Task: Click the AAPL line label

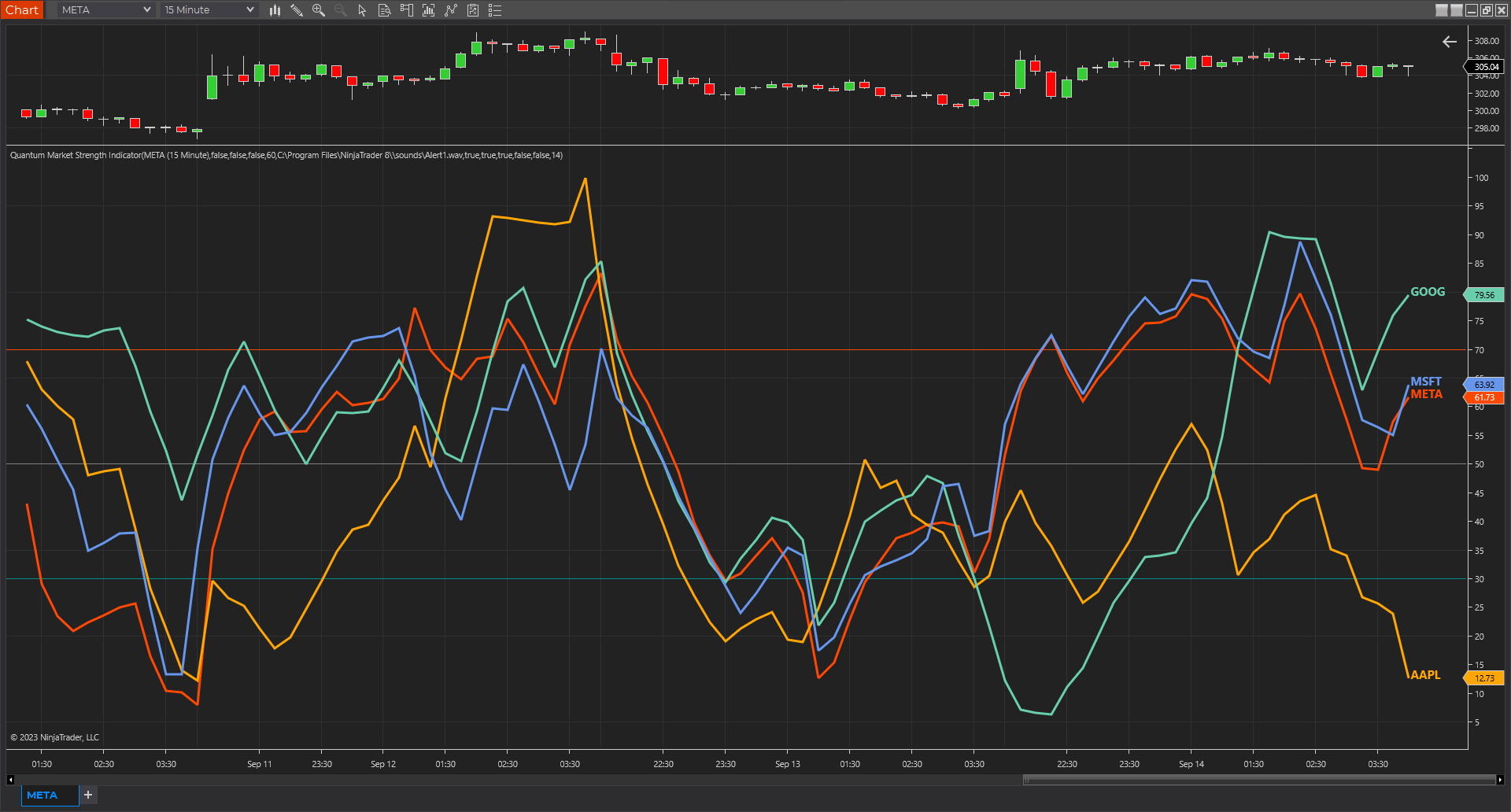Action: [1425, 675]
